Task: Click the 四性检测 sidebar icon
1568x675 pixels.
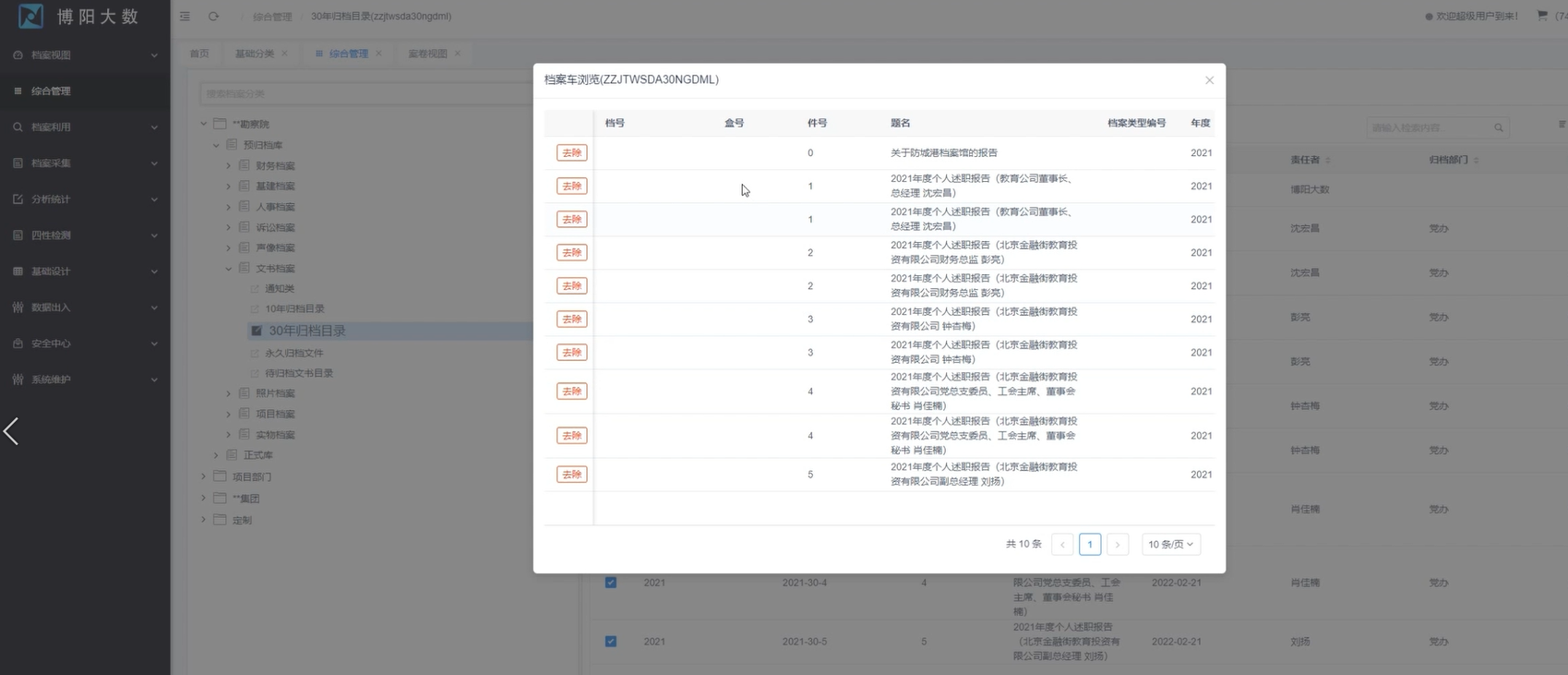Action: pyautogui.click(x=18, y=235)
